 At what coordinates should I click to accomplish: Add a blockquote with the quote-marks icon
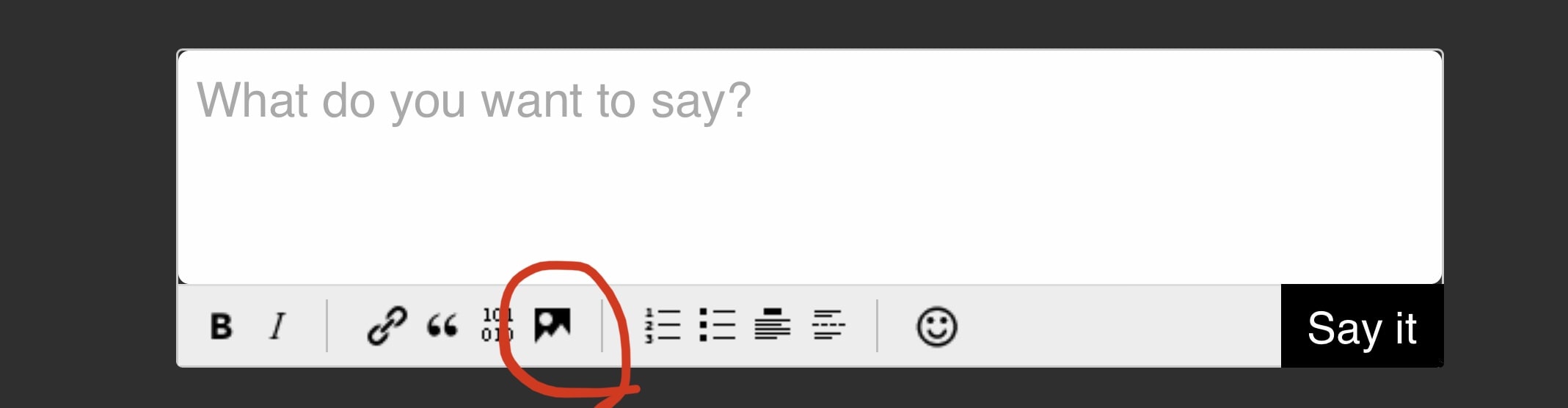442,325
